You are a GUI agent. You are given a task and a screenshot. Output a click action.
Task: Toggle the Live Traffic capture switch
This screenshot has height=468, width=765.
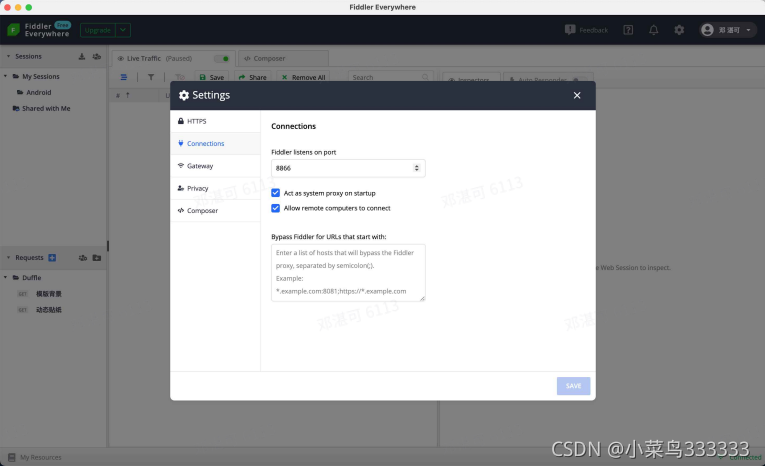pos(222,59)
